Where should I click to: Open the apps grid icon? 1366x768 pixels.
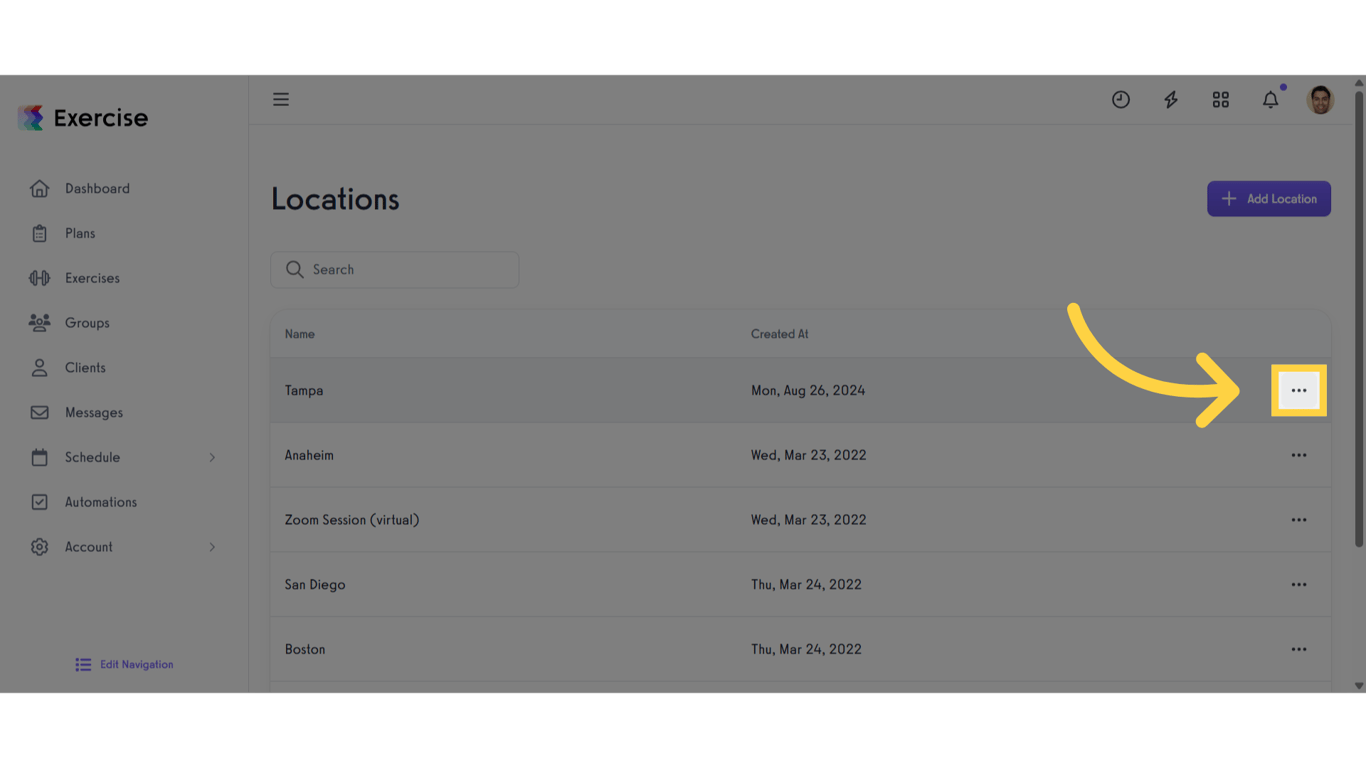coord(1221,99)
